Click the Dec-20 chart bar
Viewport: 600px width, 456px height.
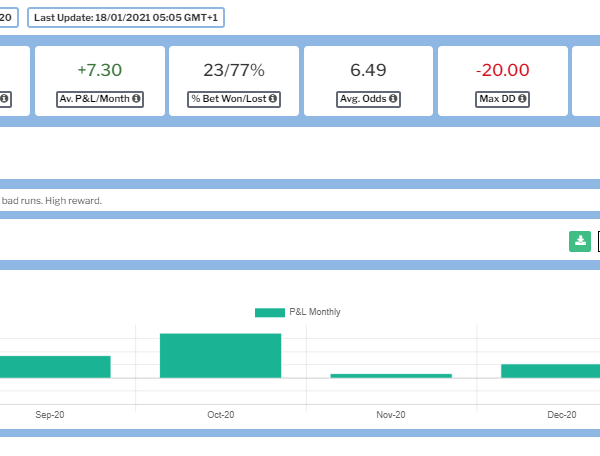coord(550,371)
